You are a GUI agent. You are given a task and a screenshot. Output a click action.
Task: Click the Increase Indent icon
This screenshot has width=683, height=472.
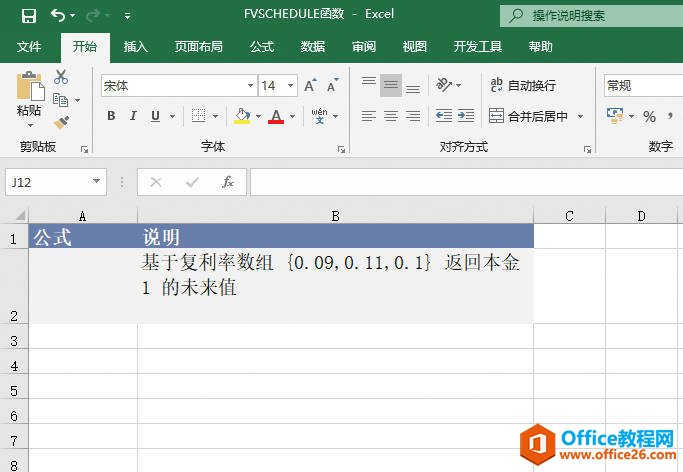click(x=466, y=116)
